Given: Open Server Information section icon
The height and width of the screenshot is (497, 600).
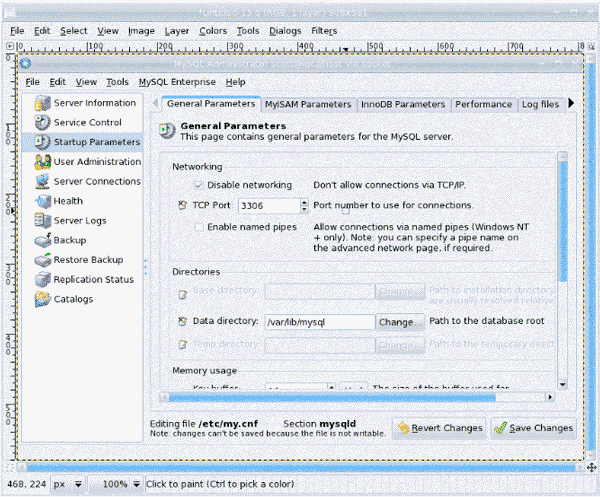Looking at the screenshot, I should 42,103.
